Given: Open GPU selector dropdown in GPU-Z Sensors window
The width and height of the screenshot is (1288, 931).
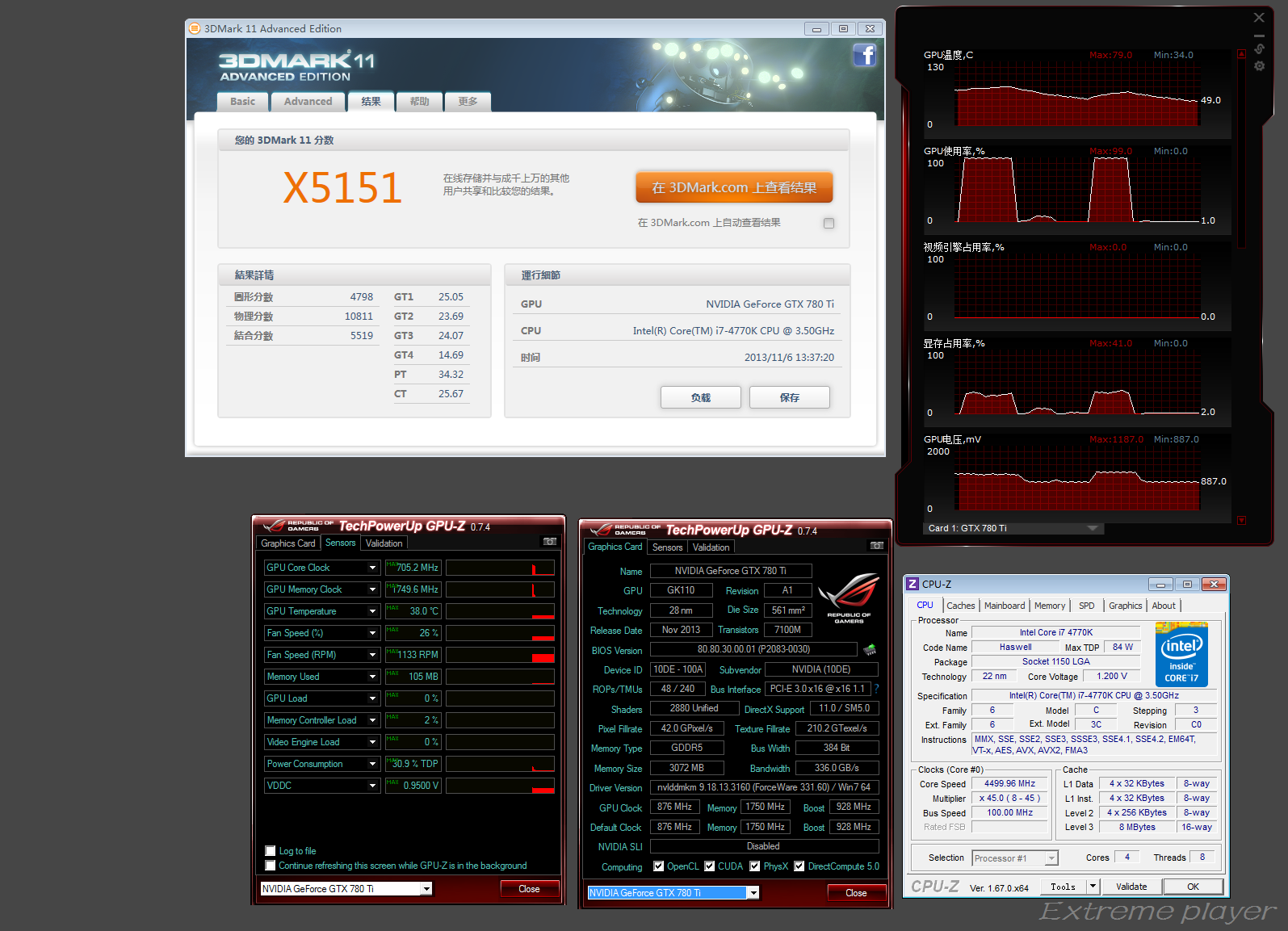Looking at the screenshot, I should coord(426,888).
